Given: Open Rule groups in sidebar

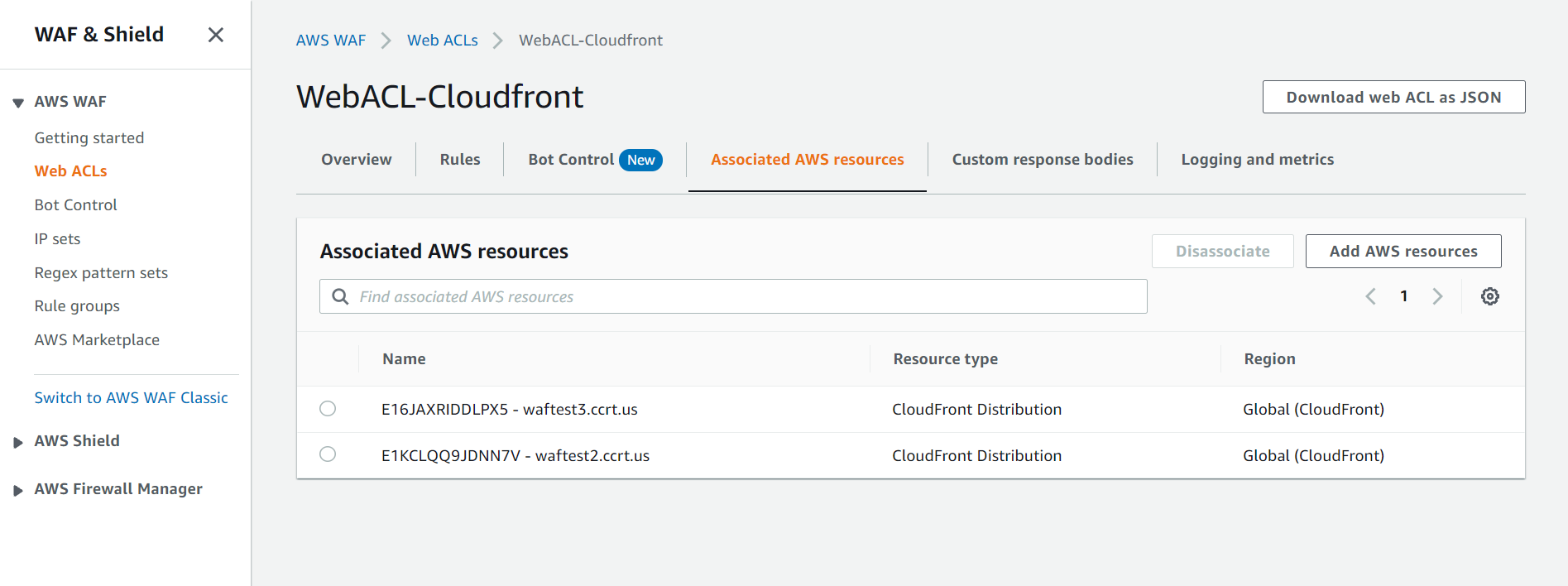Looking at the screenshot, I should (x=77, y=305).
